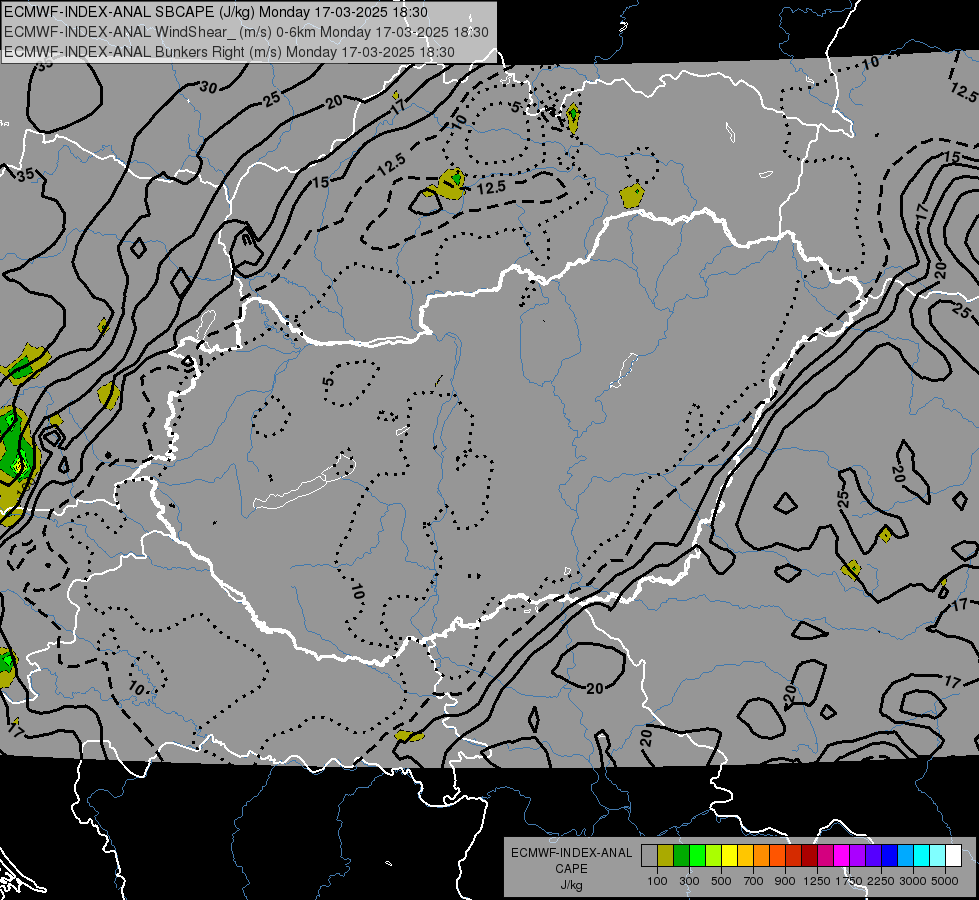Click the gray swatch below 100 J/kg
979x900 pixels.
coord(649,855)
